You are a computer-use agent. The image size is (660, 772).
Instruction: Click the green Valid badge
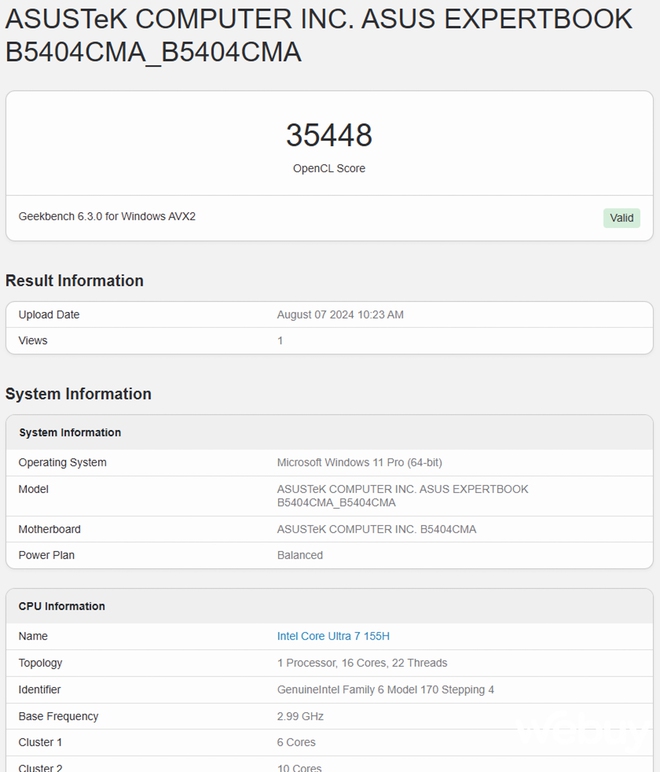[x=622, y=218]
